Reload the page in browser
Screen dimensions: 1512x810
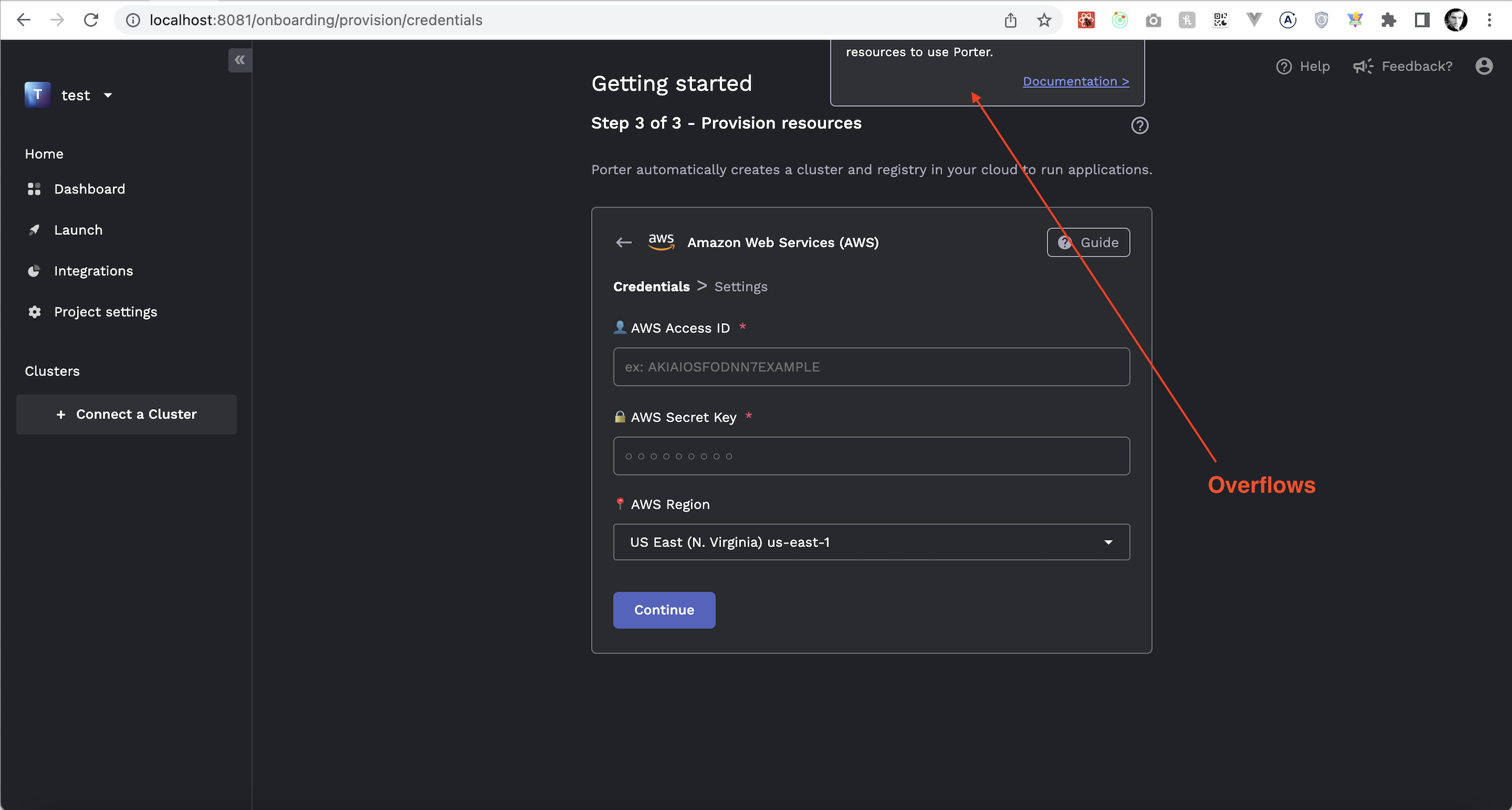tap(91, 21)
